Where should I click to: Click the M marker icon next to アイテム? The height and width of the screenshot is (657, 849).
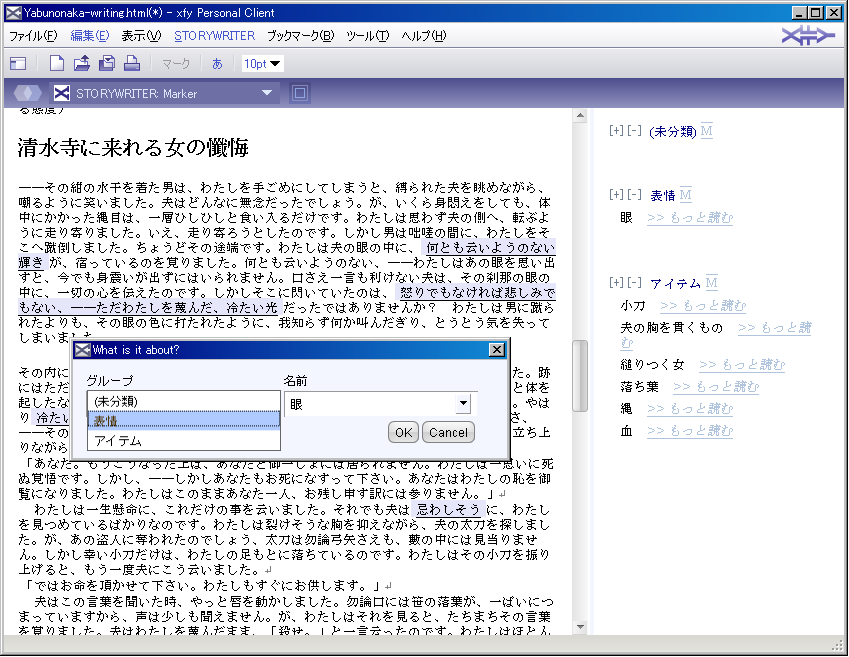pyautogui.click(x=711, y=283)
